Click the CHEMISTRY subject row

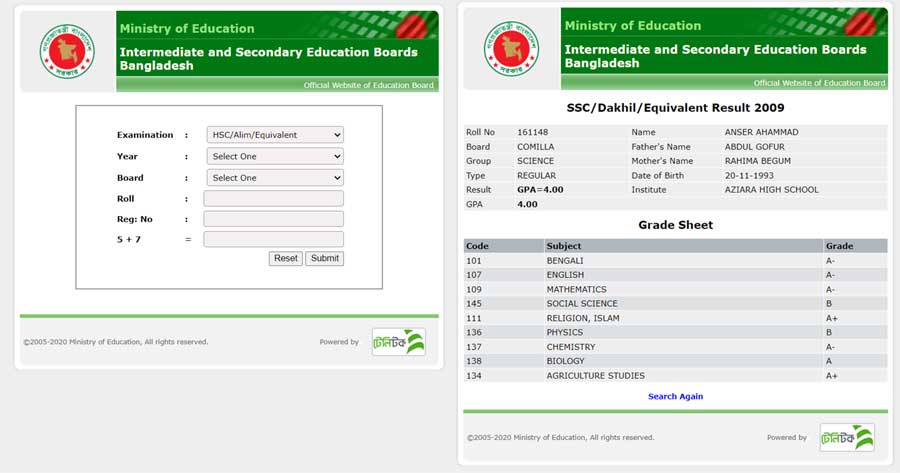pyautogui.click(x=676, y=347)
